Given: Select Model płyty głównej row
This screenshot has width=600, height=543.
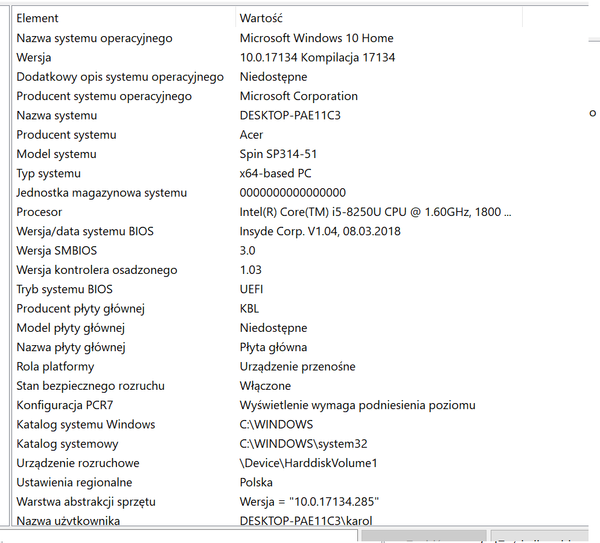Looking at the screenshot, I should click(x=70, y=328).
